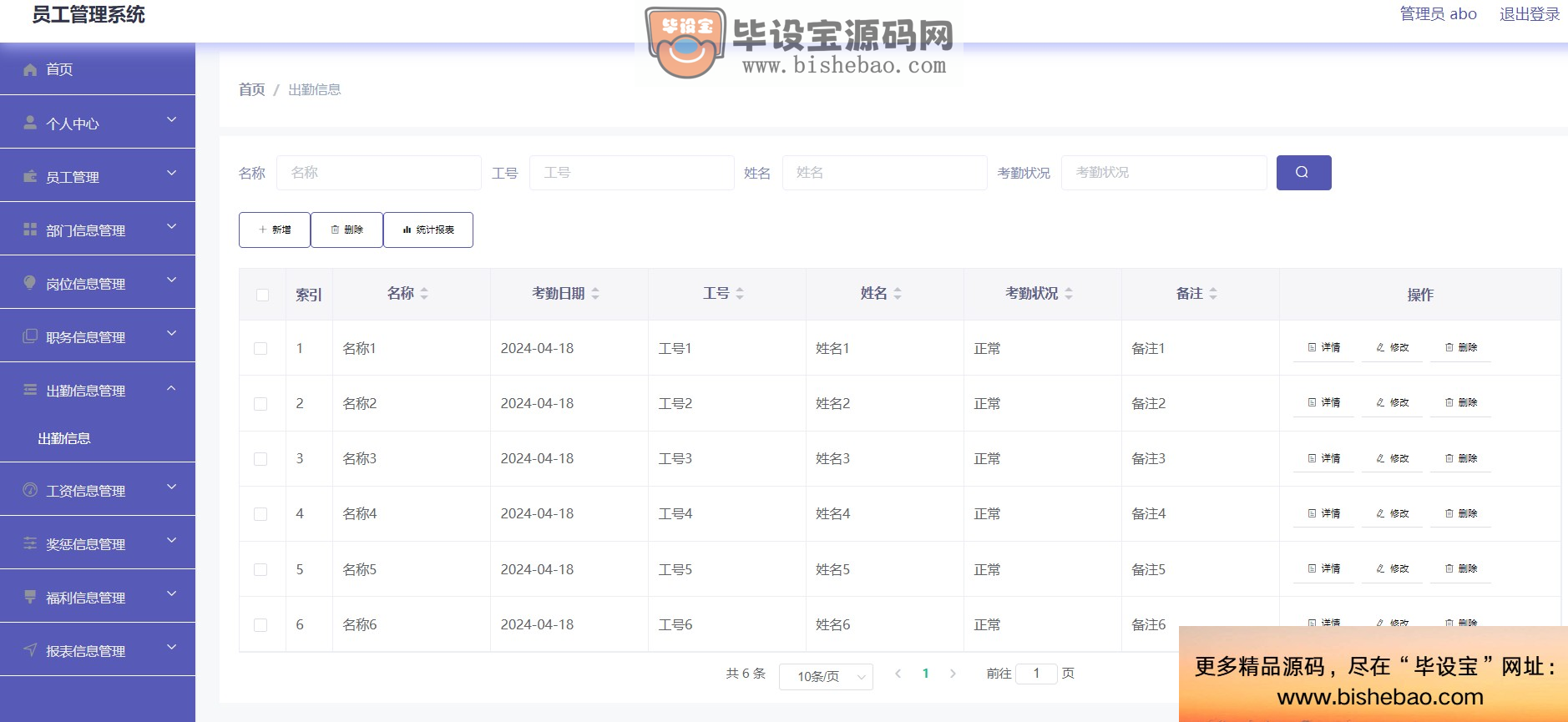This screenshot has width=1568, height=722.
Task: Click the 岗位信息管理 icon
Action: [30, 282]
